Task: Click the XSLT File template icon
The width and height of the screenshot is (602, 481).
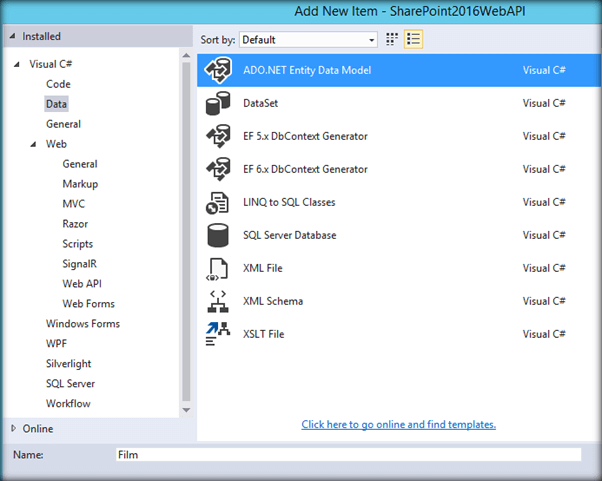Action: pos(218,334)
